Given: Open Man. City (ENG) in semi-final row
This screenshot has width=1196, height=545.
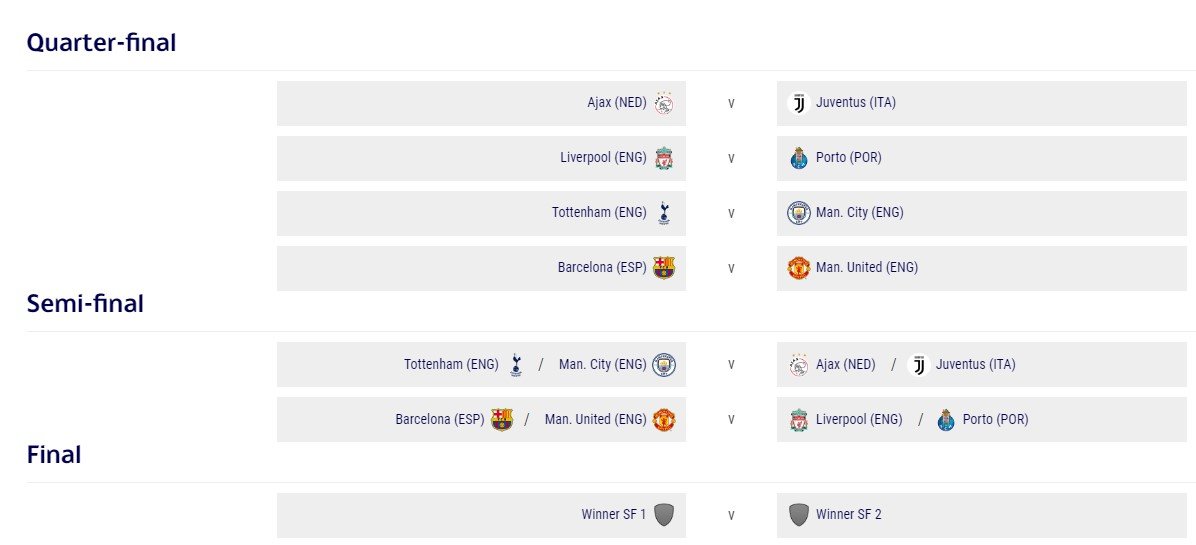Looking at the screenshot, I should (603, 364).
